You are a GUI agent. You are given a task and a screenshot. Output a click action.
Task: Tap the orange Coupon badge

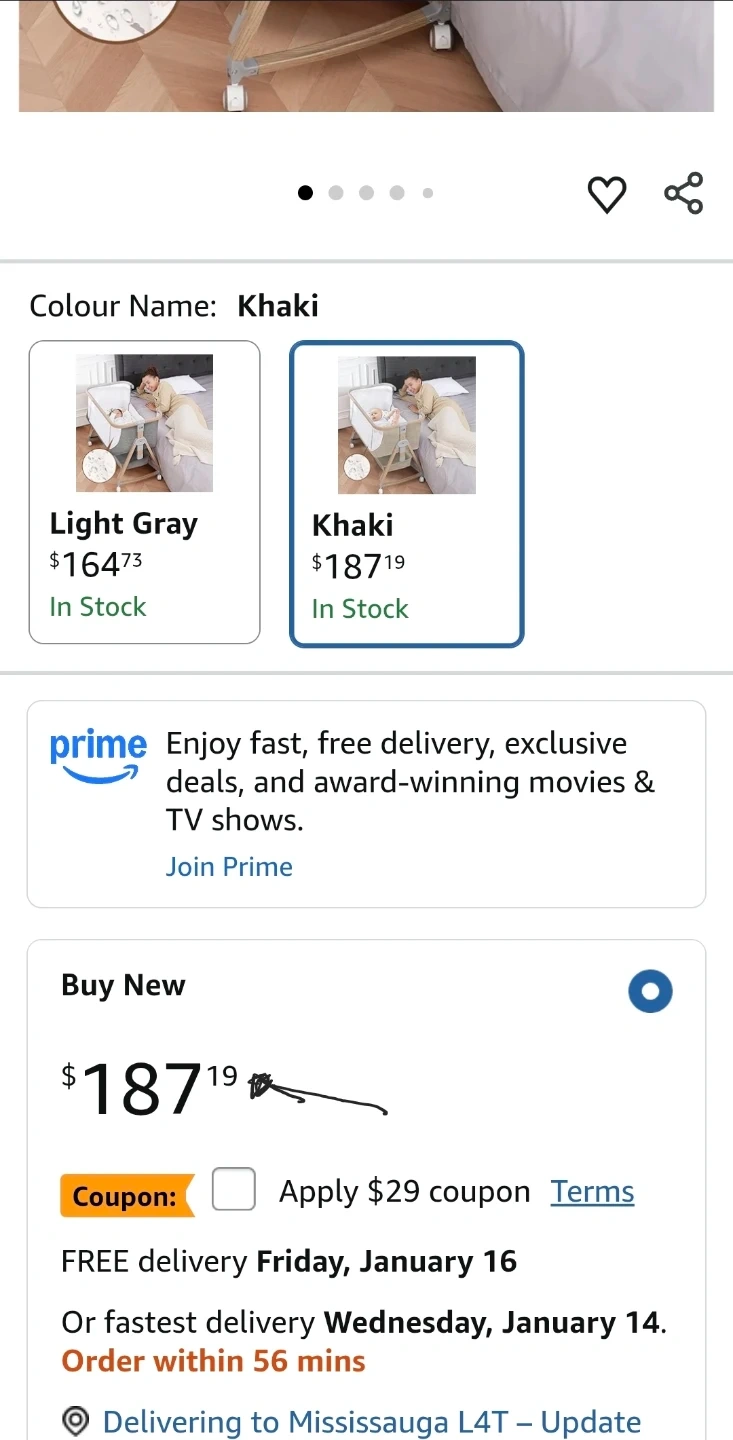[x=125, y=1196]
